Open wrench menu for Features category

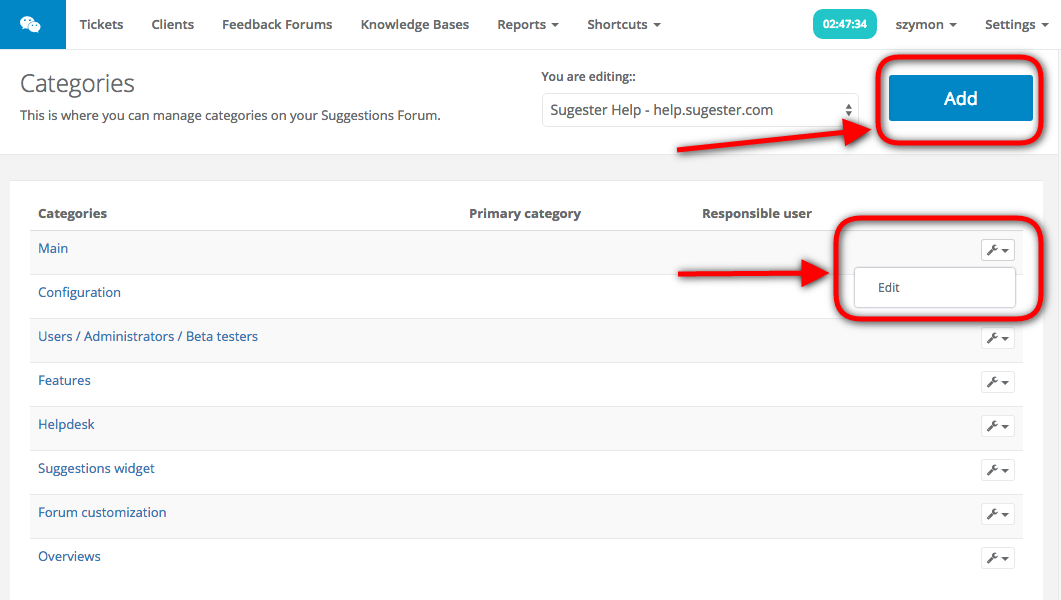click(x=997, y=382)
